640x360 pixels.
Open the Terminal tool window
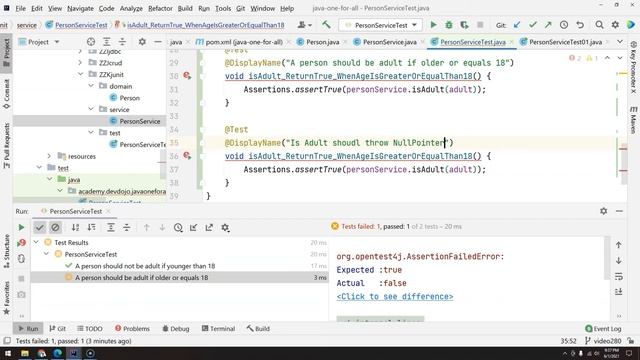tap(218, 328)
